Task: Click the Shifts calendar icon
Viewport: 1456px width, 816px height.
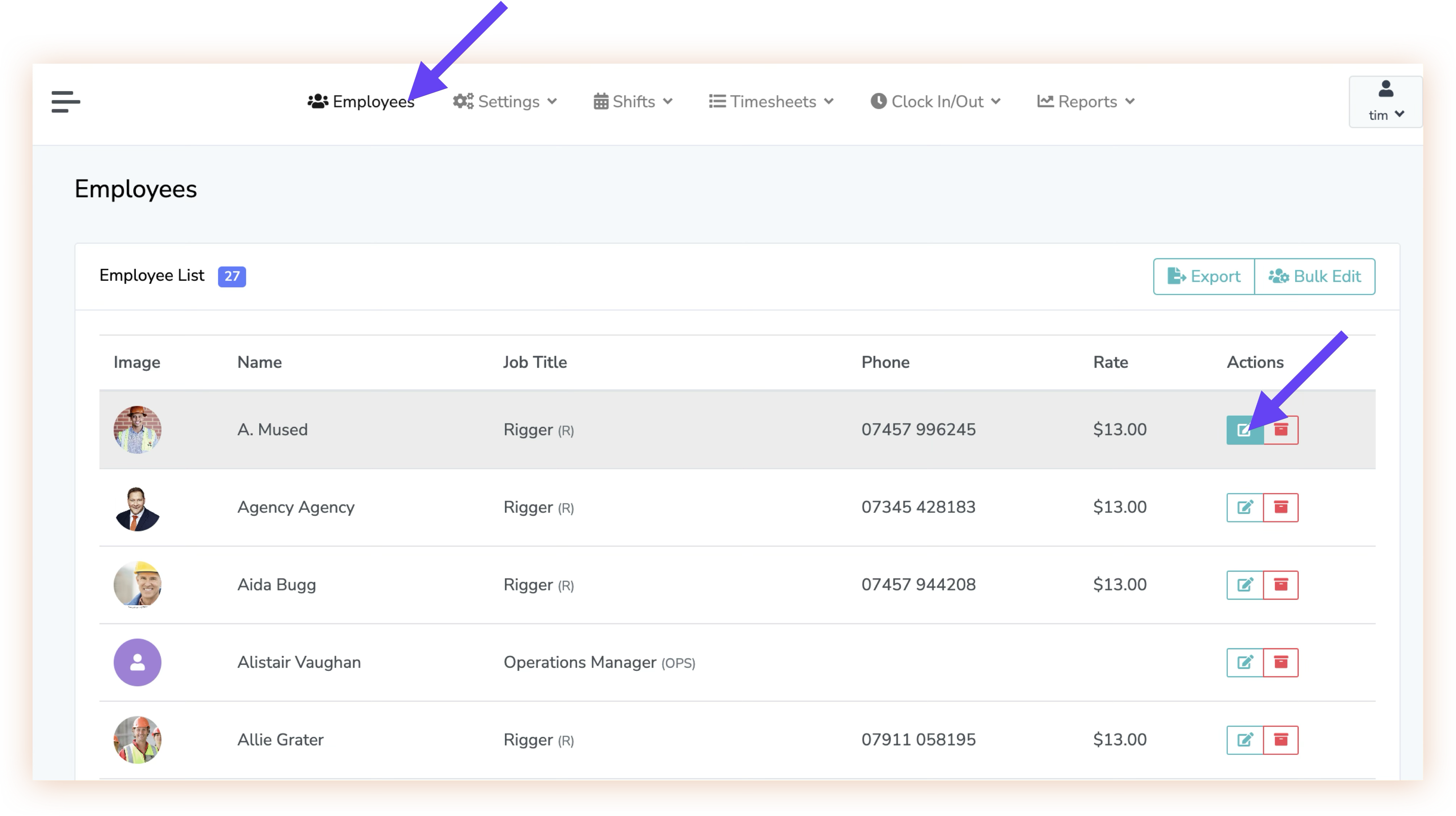Action: tap(601, 101)
